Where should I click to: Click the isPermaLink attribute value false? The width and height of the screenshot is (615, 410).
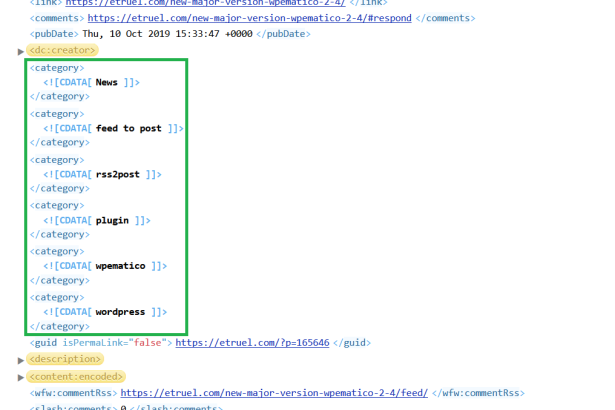147,343
